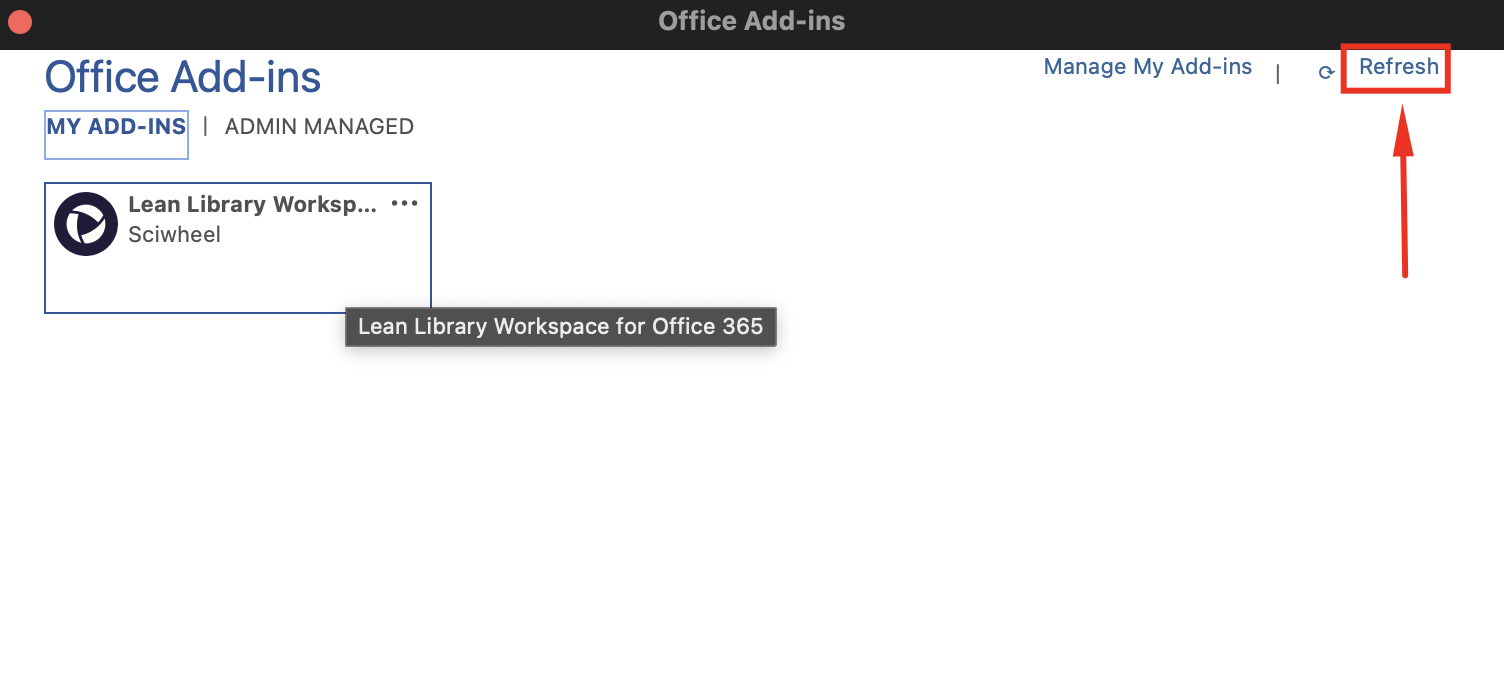Viewport: 1504px width, 694px height.
Task: Click the circular refresh arrow icon
Action: point(1325,70)
